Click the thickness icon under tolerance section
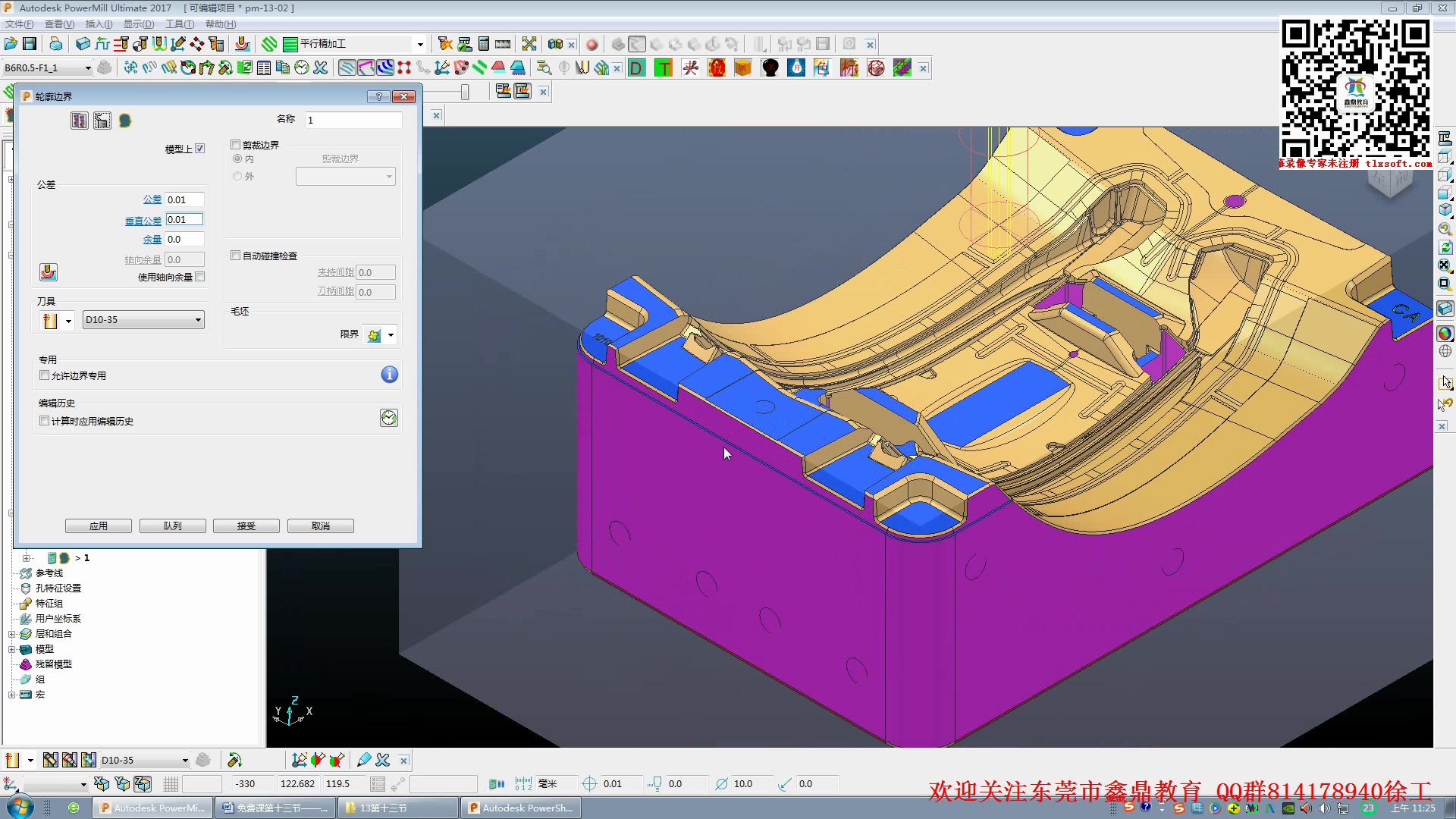This screenshot has width=1456, height=819. coord(48,271)
